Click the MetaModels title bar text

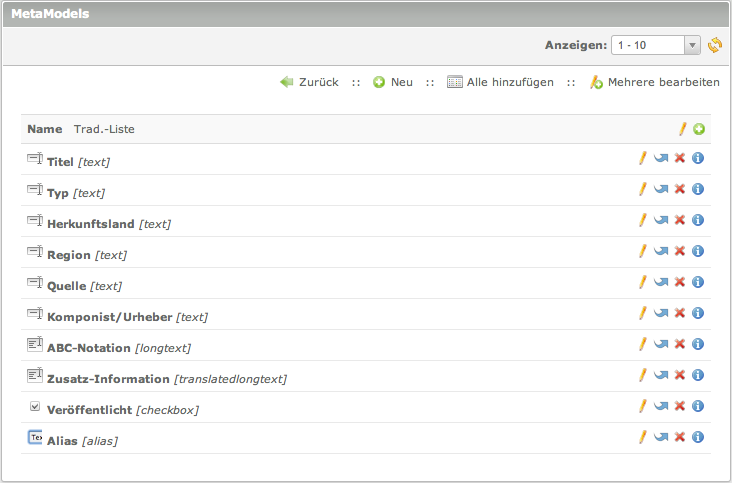tap(50, 14)
